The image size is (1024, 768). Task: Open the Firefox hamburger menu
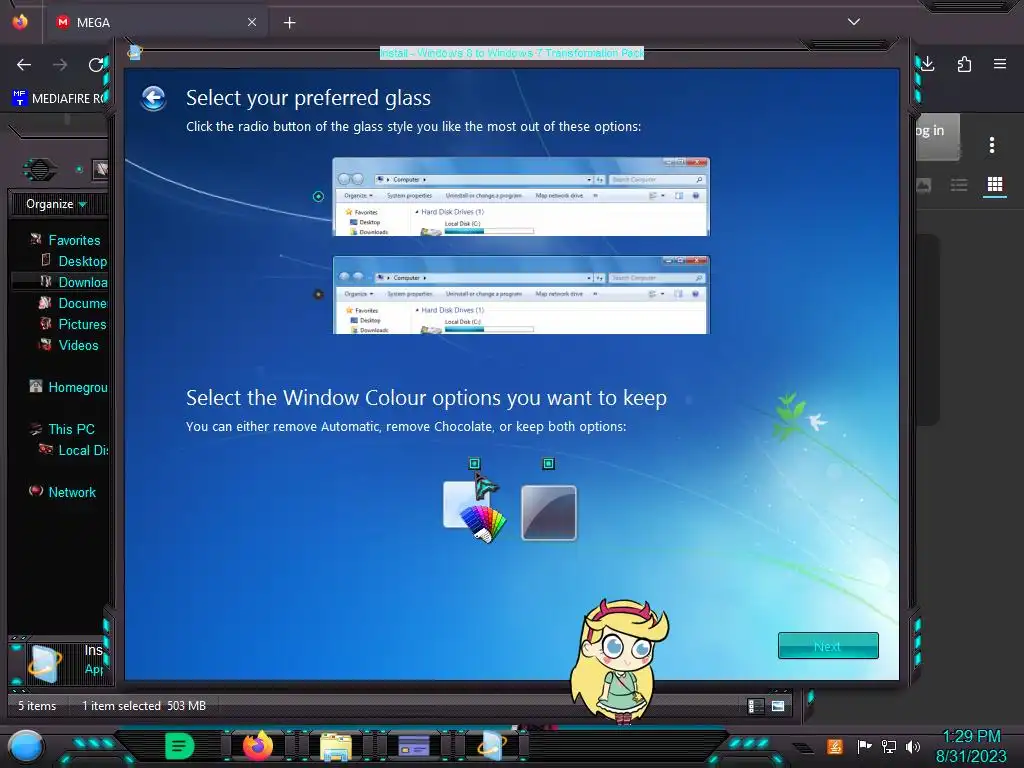click(x=1000, y=64)
